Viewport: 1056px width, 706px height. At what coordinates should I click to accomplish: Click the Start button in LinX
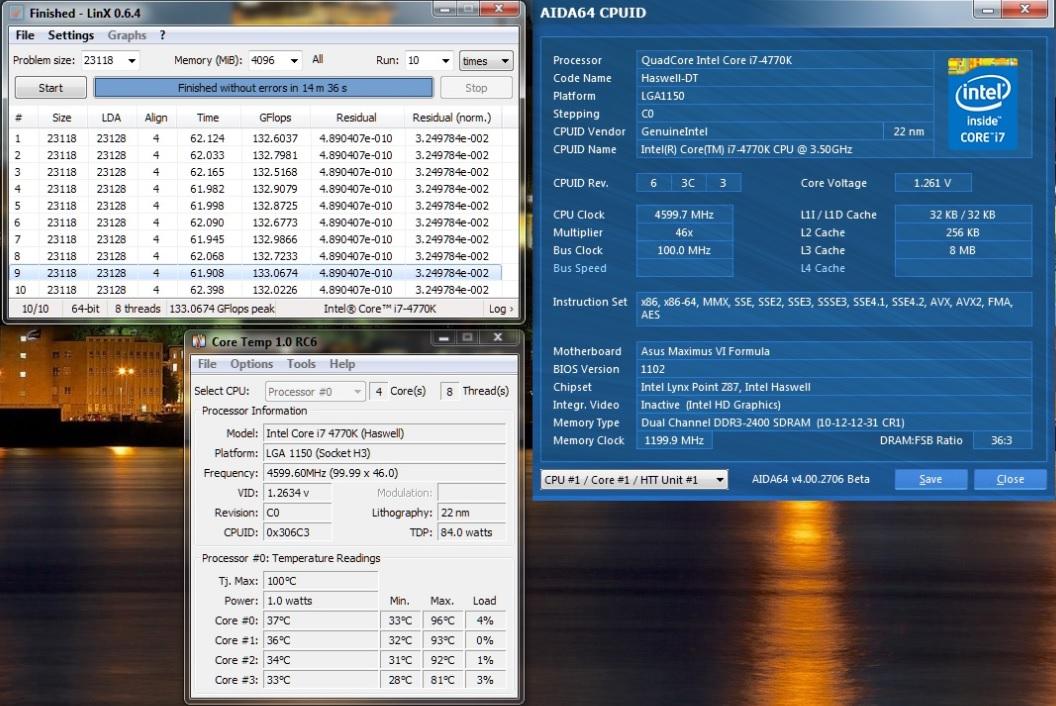pyautogui.click(x=51, y=88)
